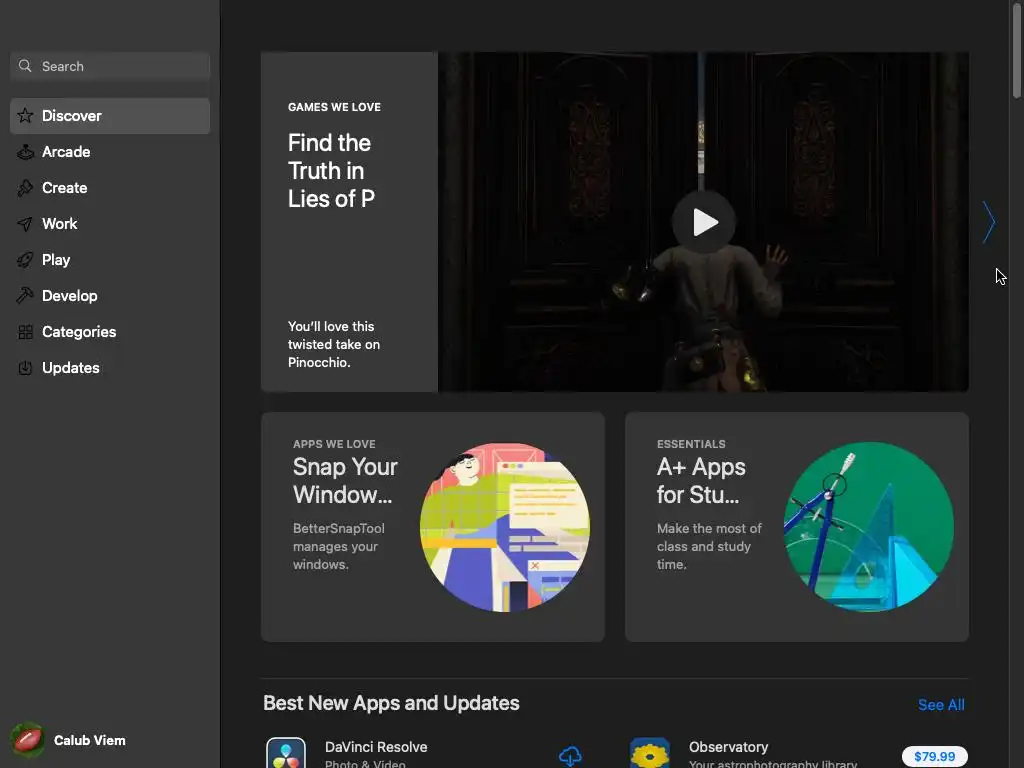Buy Observatory for $79.99
This screenshot has height=768, width=1024.
pyautogui.click(x=935, y=756)
